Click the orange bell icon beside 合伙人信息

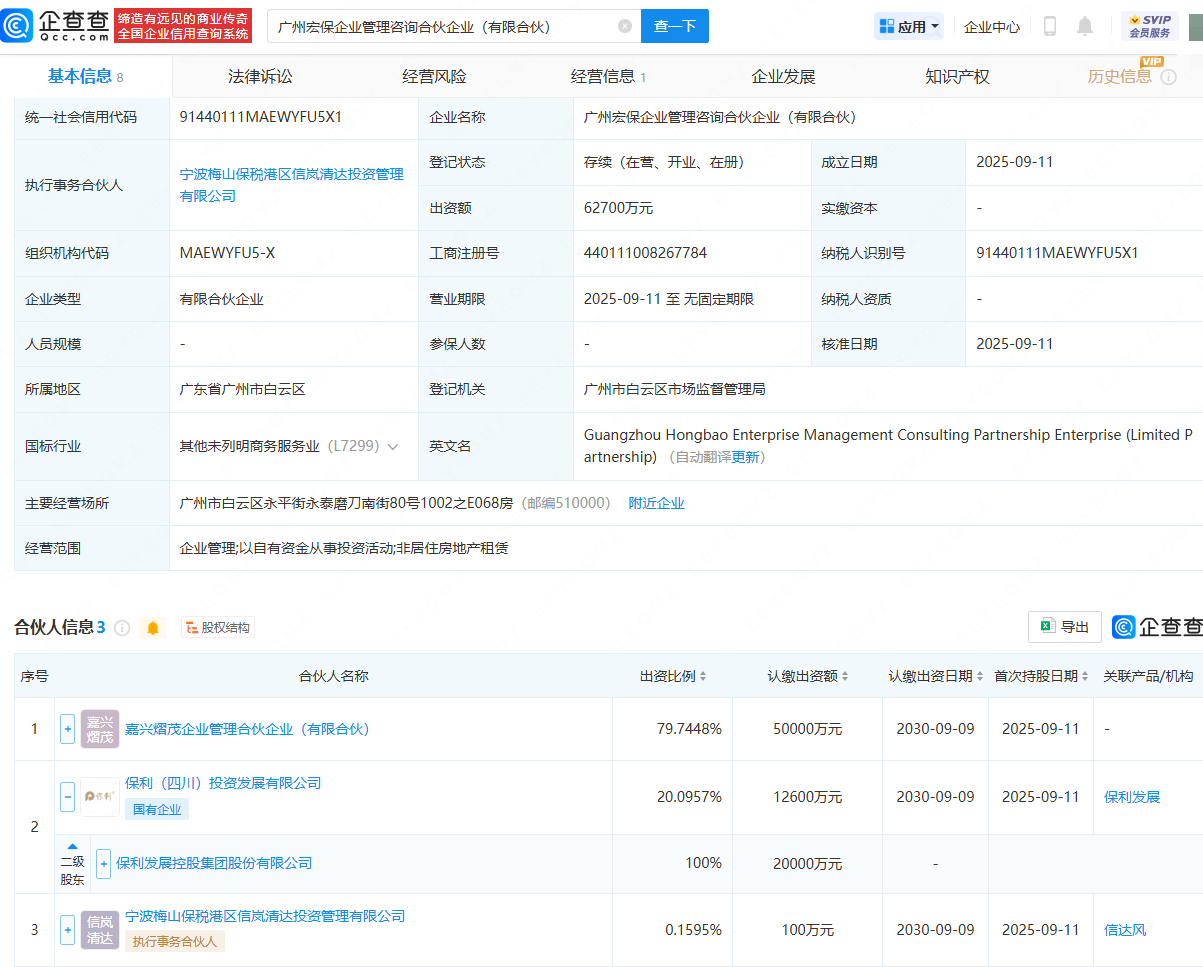pos(153,628)
